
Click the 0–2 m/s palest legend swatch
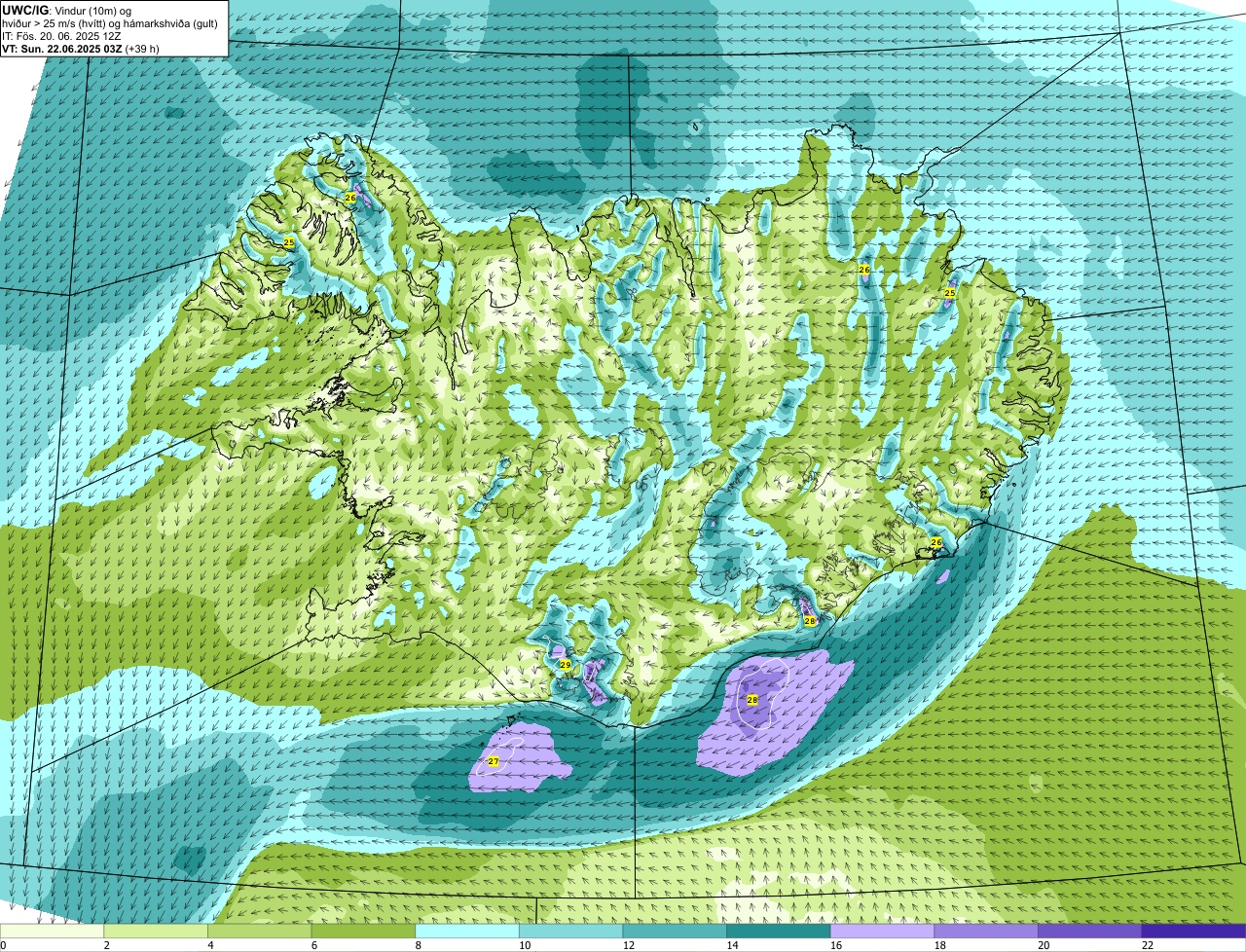(52, 931)
